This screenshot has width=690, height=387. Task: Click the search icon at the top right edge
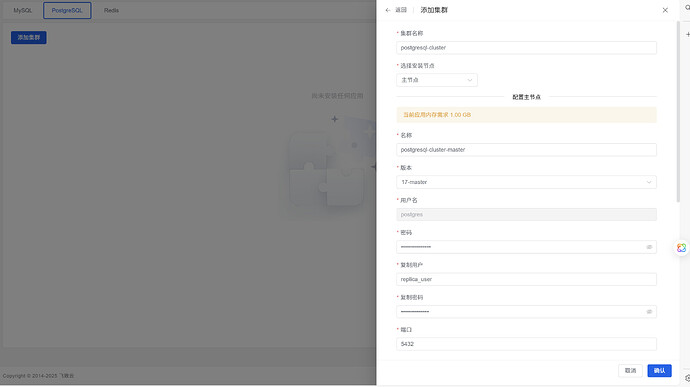pos(687,8)
